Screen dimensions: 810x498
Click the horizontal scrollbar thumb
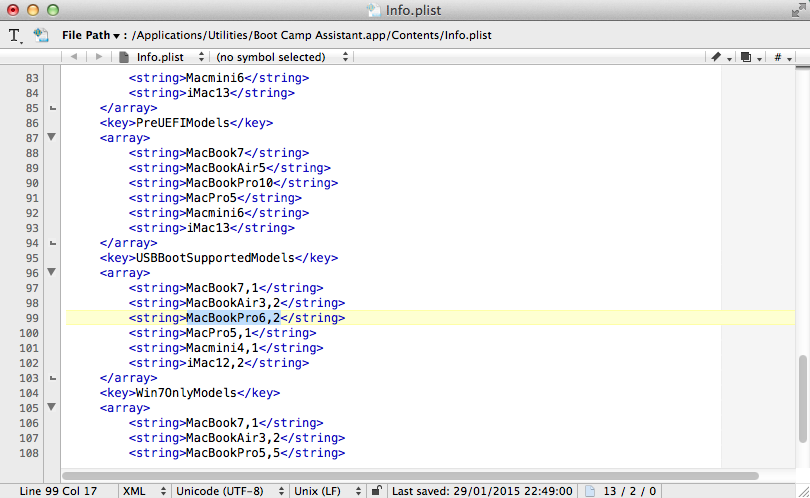click(411, 475)
